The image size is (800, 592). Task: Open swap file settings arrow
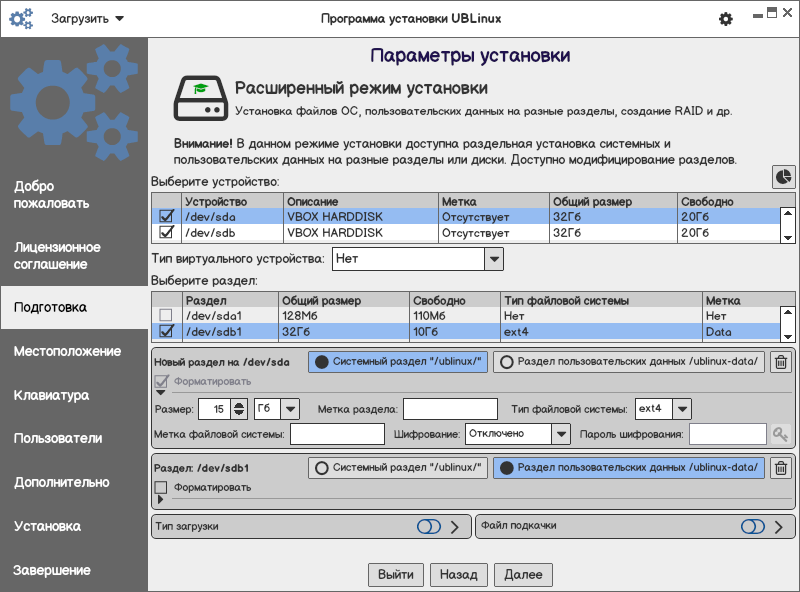779,527
